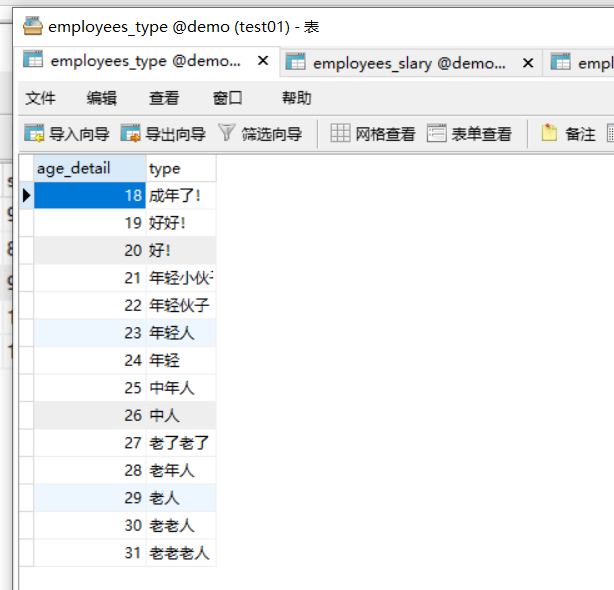Select the cell with age 20
The width and height of the screenshot is (614, 590).
click(x=90, y=251)
